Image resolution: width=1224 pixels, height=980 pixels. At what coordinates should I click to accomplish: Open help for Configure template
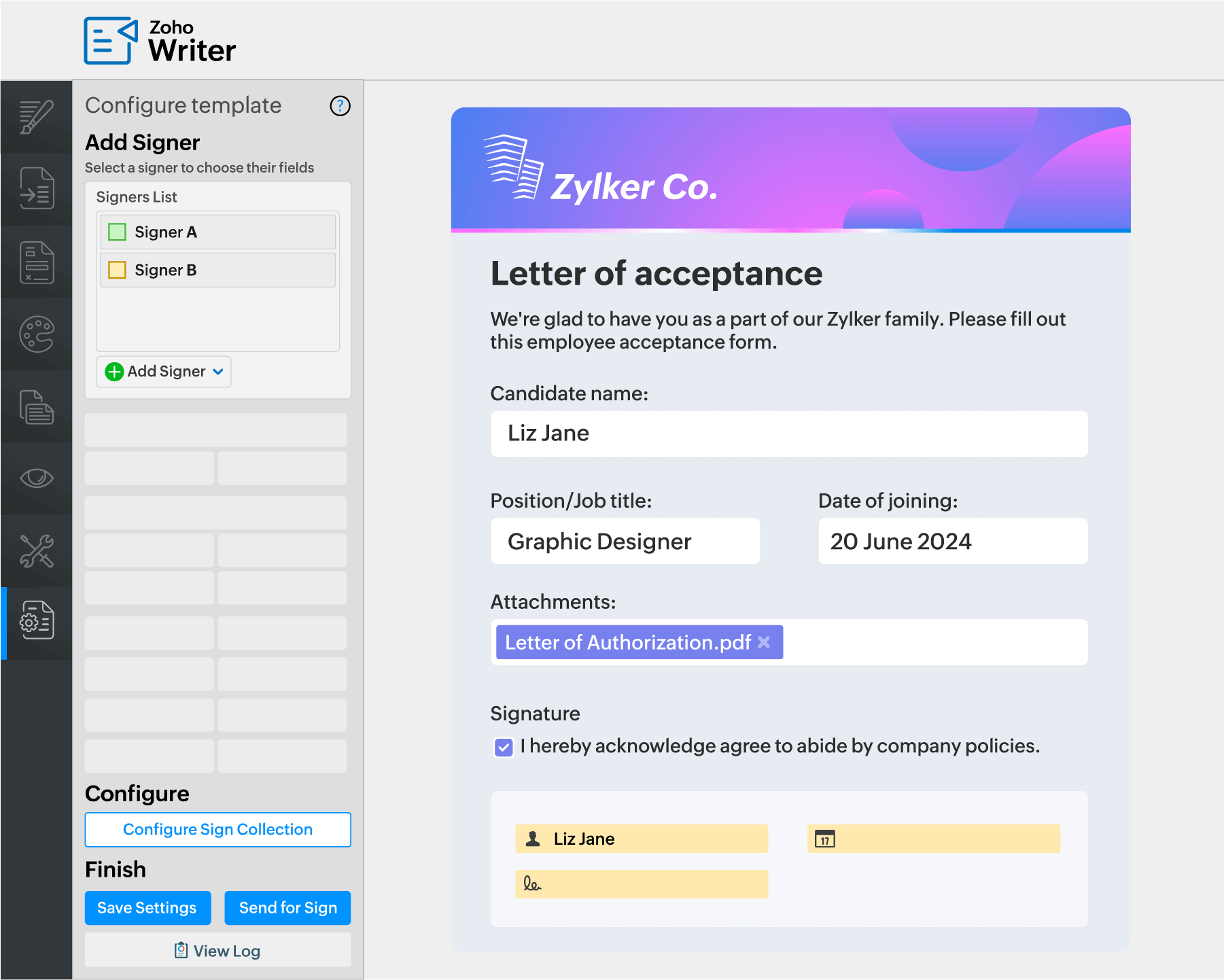340,106
